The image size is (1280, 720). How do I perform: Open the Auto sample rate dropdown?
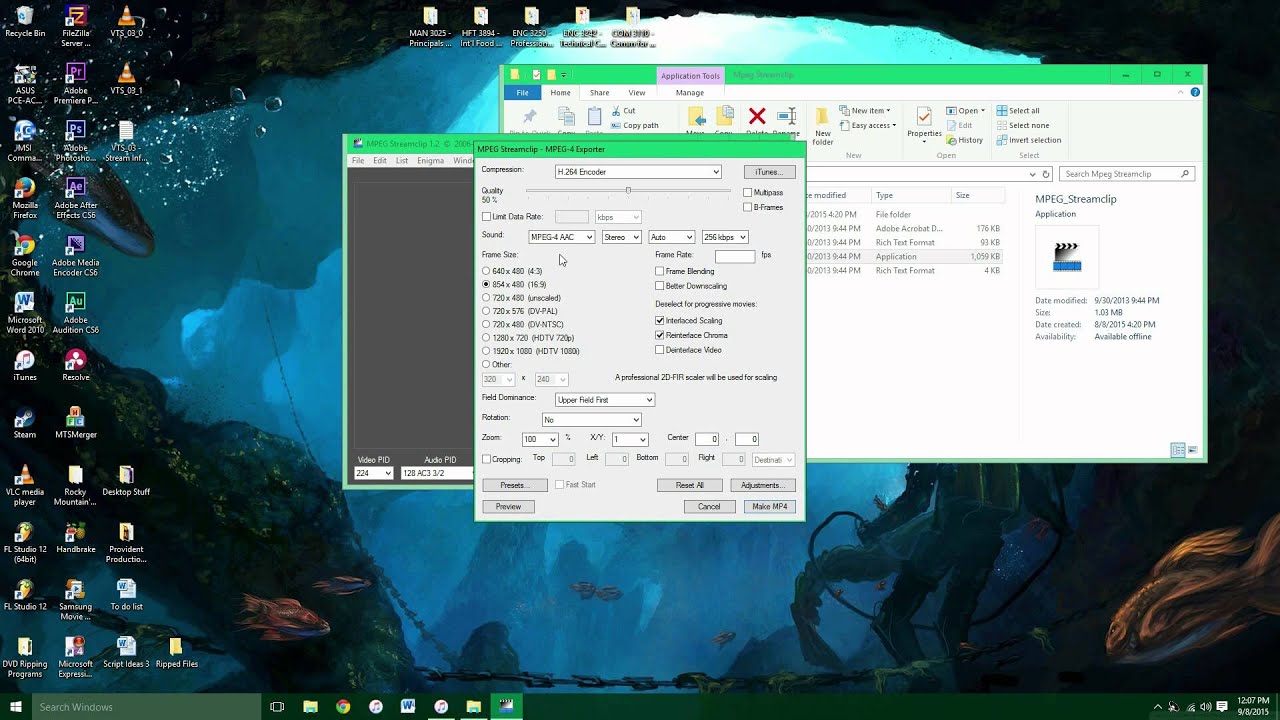[671, 237]
